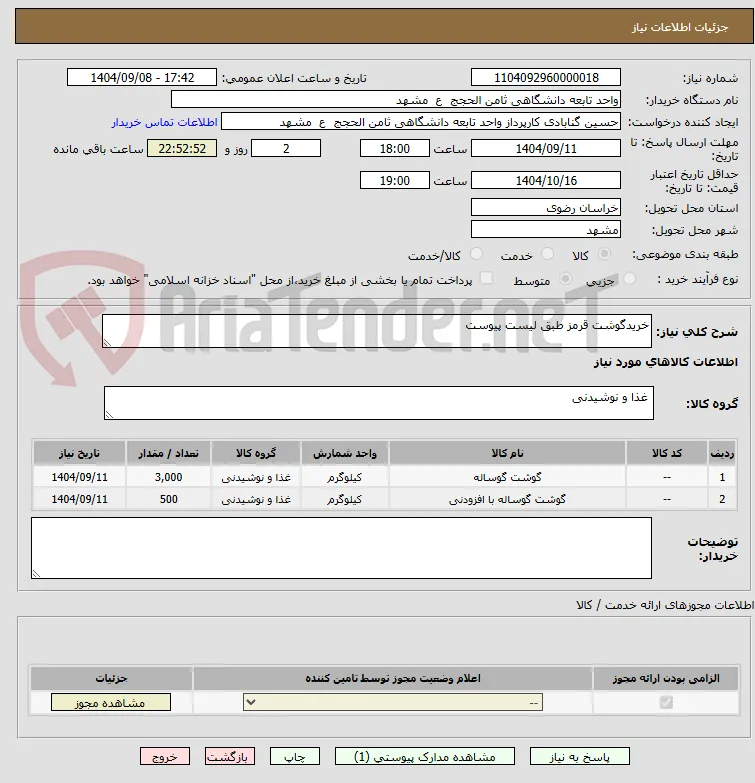Click the نام کالا column header
Image resolution: width=755 pixels, height=783 pixels.
click(507, 453)
